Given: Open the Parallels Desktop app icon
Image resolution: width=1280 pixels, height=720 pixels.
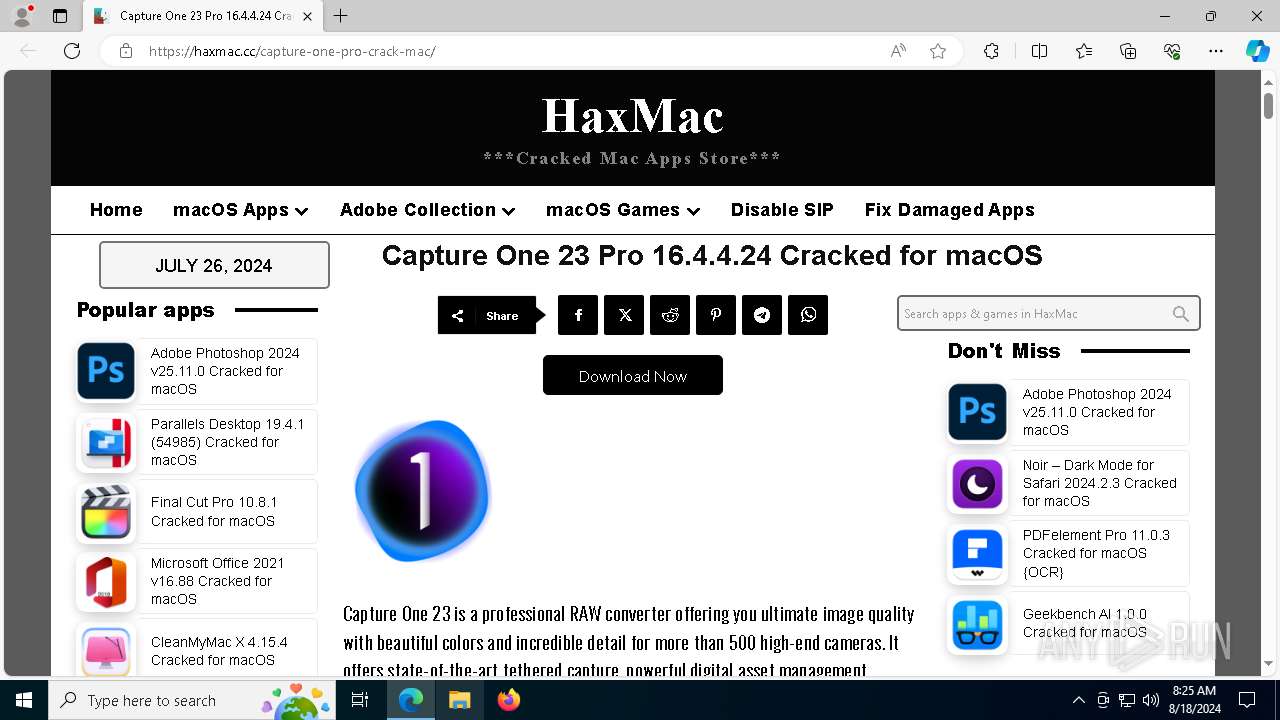Looking at the screenshot, I should coord(106,442).
